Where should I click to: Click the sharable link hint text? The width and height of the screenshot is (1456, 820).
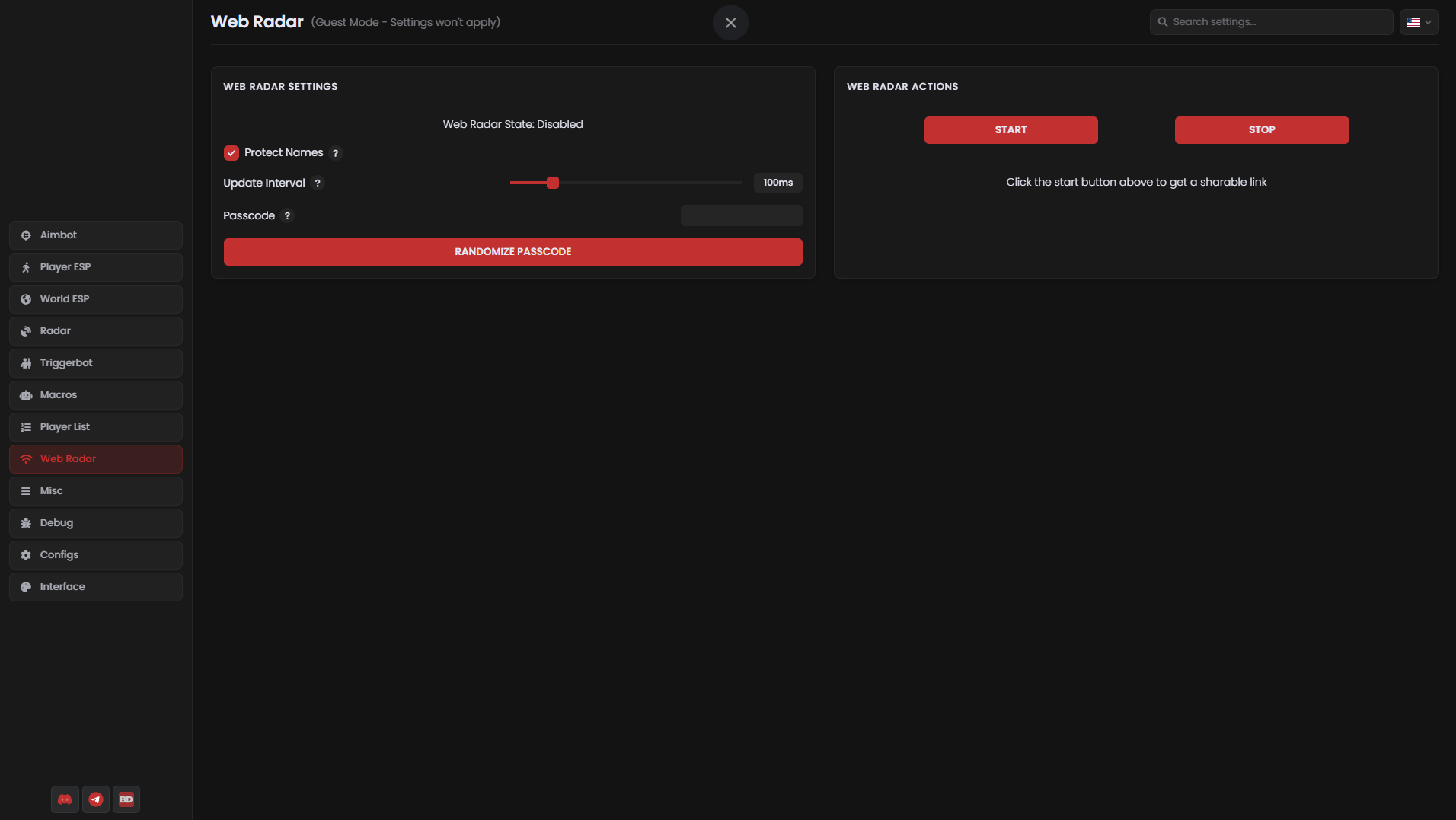[x=1136, y=182]
